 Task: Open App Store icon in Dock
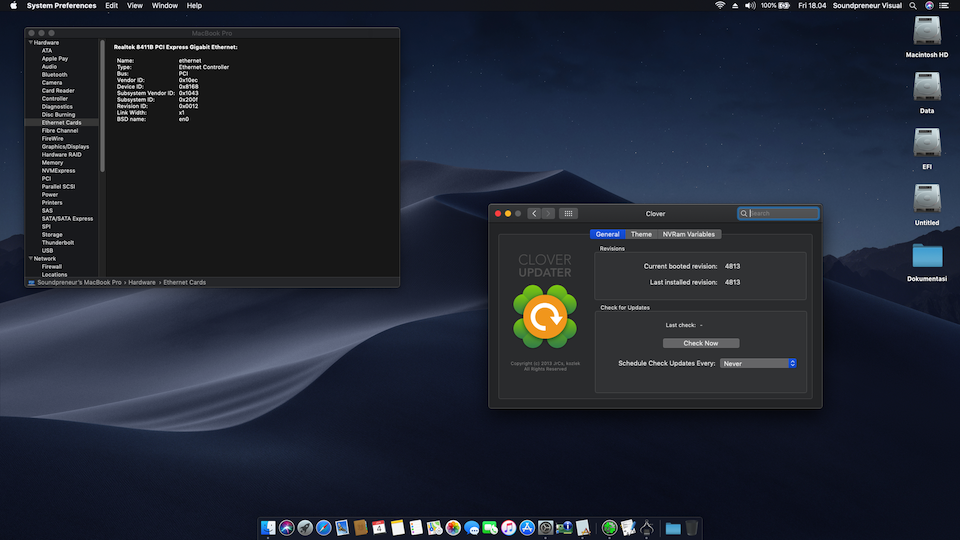coord(527,528)
